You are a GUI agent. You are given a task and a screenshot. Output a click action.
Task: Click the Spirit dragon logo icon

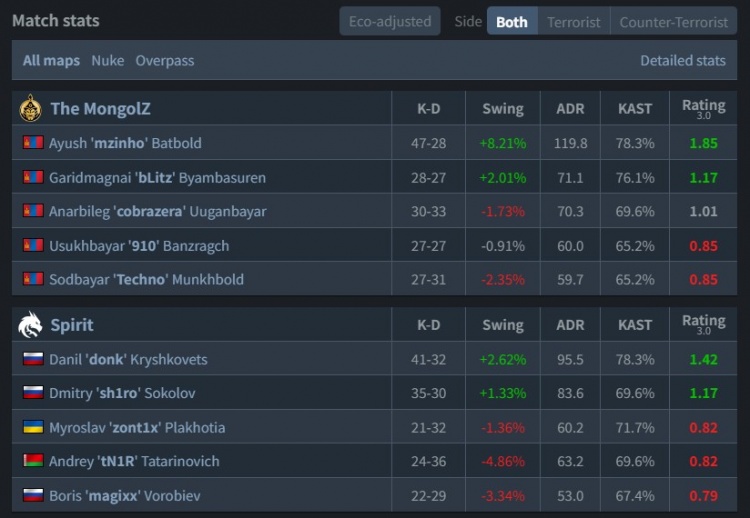click(30, 324)
